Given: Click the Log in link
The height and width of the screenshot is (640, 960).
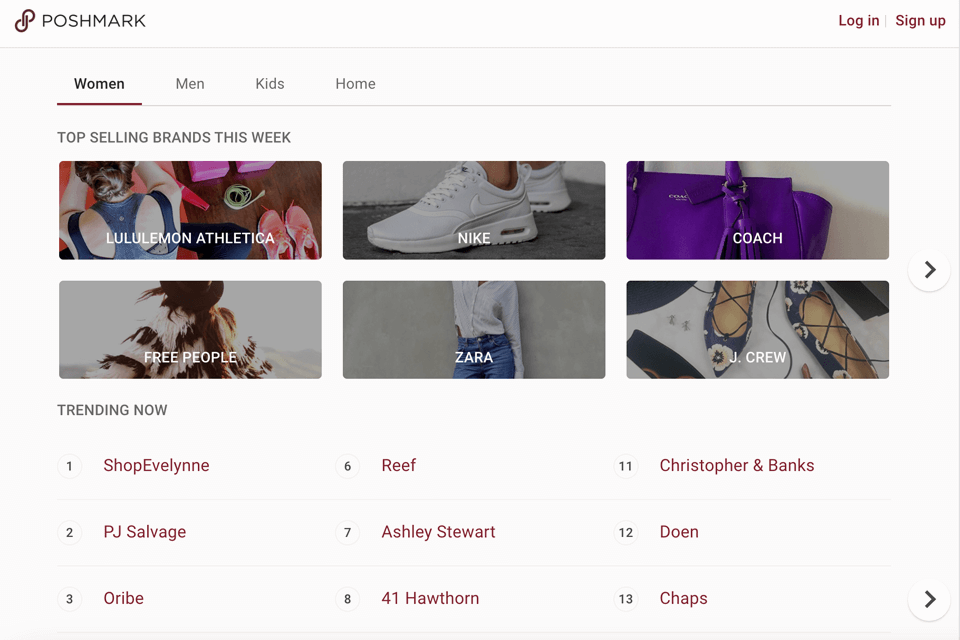Looking at the screenshot, I should tap(858, 21).
